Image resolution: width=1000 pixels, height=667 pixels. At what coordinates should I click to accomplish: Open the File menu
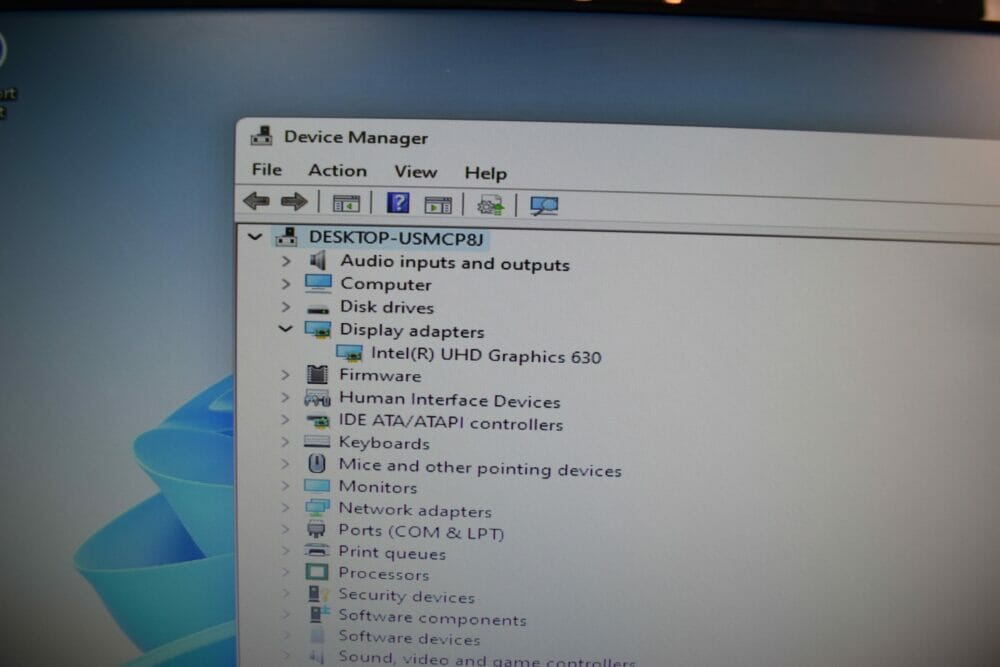267,170
